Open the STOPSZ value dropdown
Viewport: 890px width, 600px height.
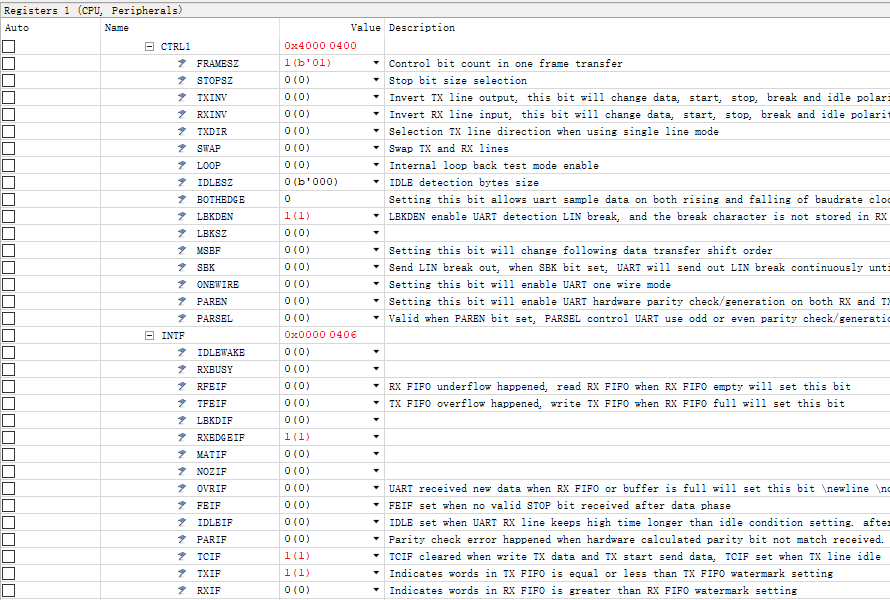376,80
